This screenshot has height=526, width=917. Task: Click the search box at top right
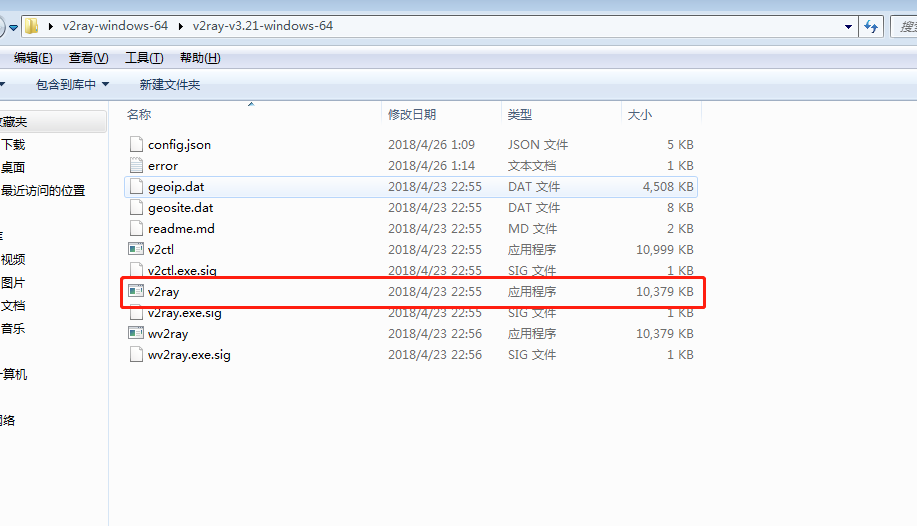coord(904,26)
